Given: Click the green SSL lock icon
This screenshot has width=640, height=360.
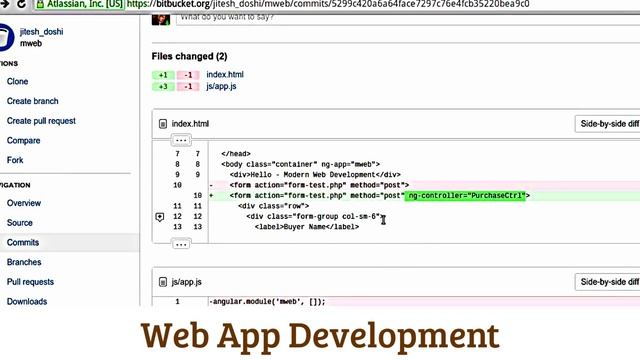Looking at the screenshot, I should tap(40, 4).
